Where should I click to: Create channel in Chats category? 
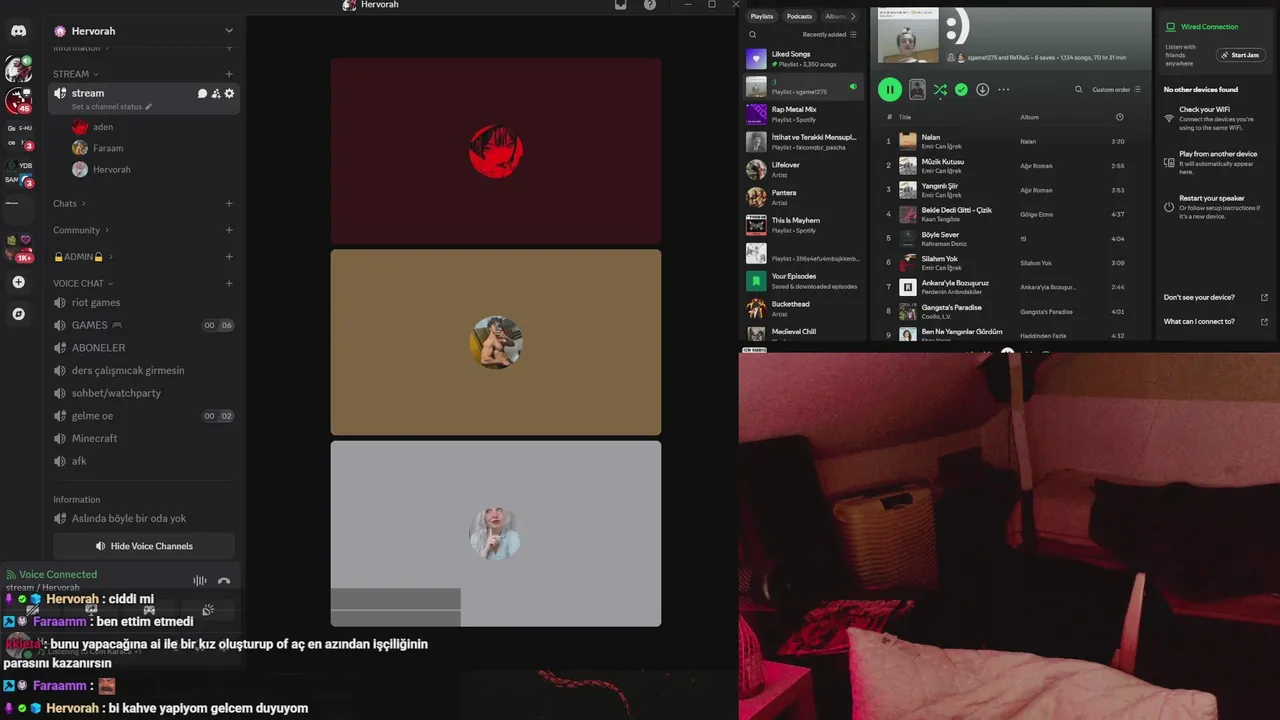point(229,203)
